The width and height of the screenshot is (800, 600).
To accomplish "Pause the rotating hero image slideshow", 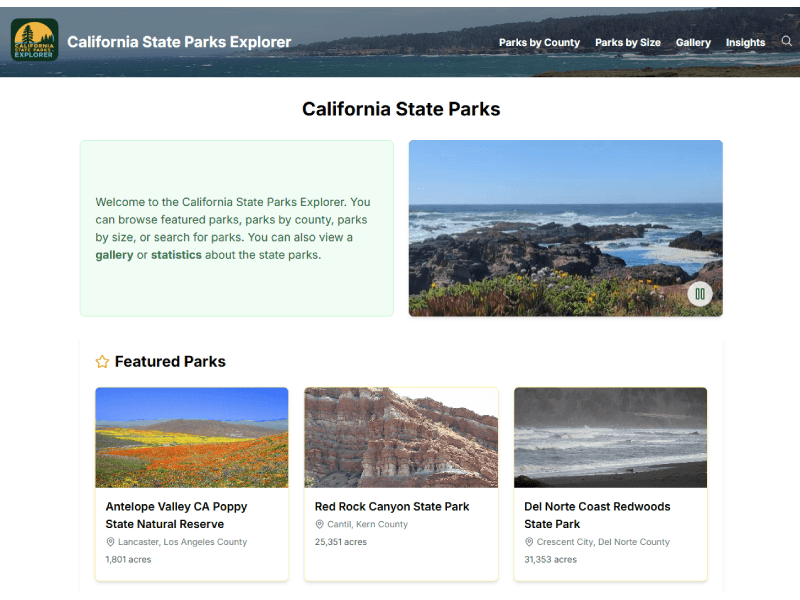I will [699, 294].
